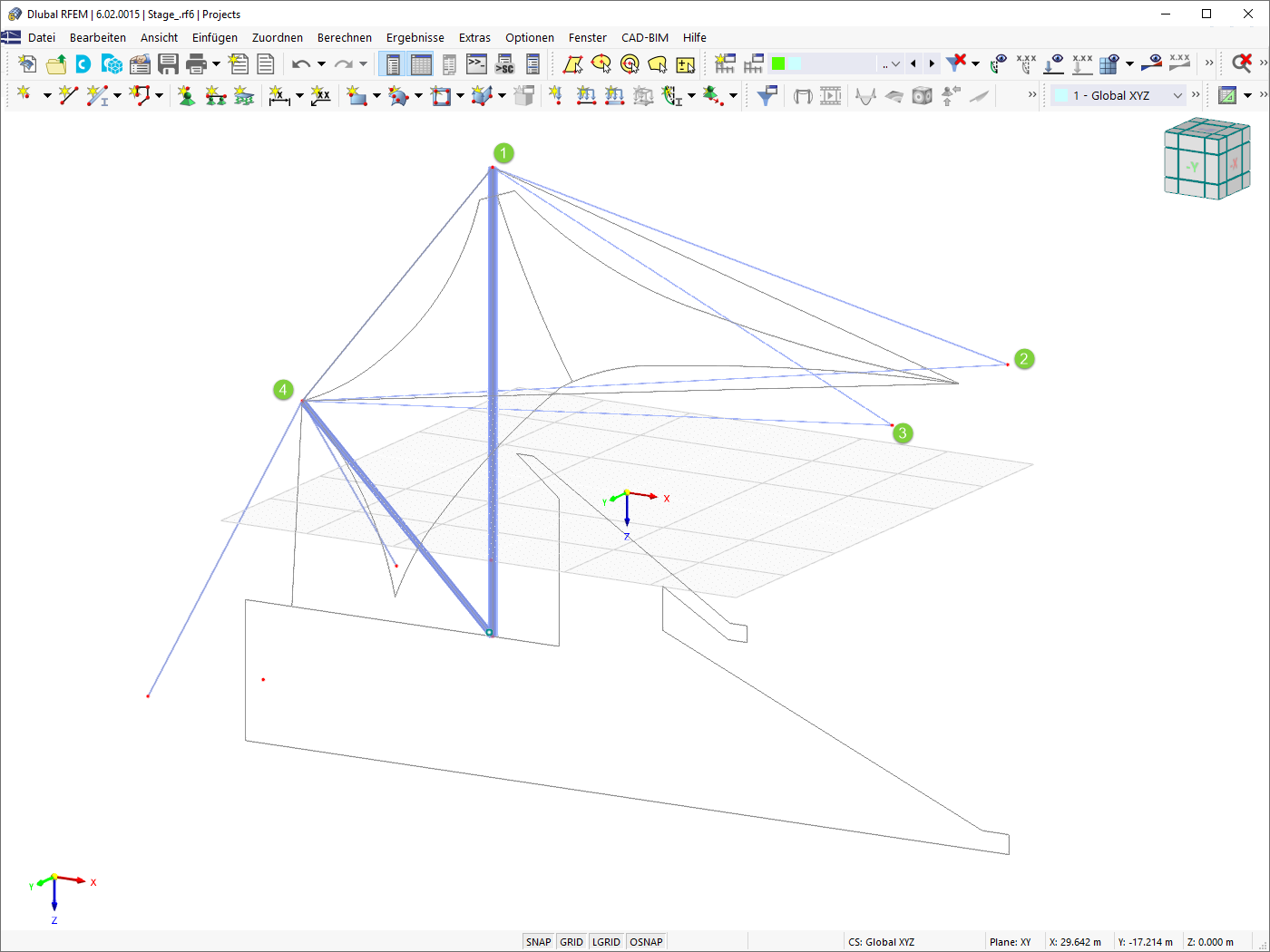Expand the undo history dropdown arrow
1270x952 pixels.
point(321,64)
